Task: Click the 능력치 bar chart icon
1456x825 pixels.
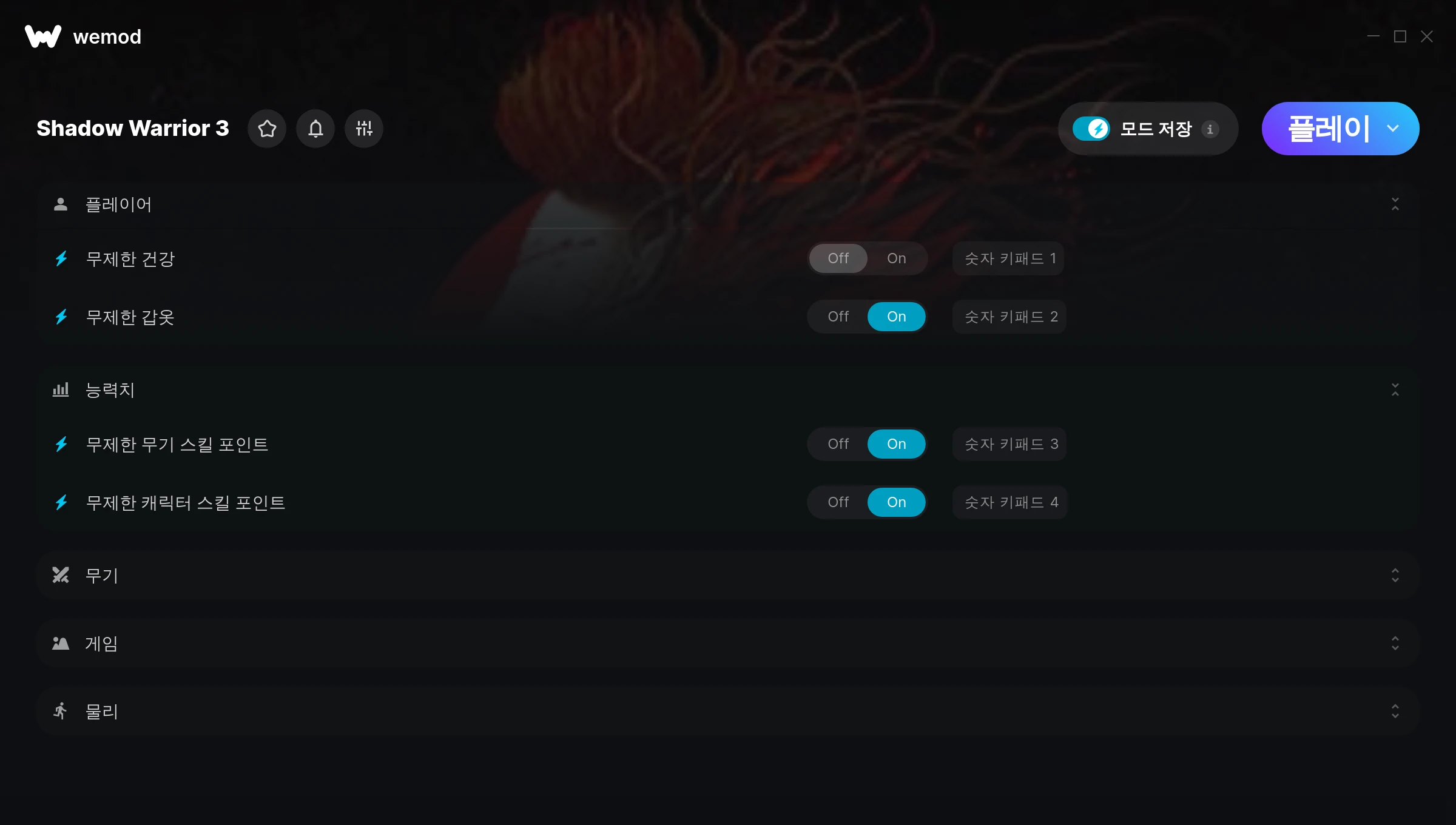Action: (x=61, y=389)
